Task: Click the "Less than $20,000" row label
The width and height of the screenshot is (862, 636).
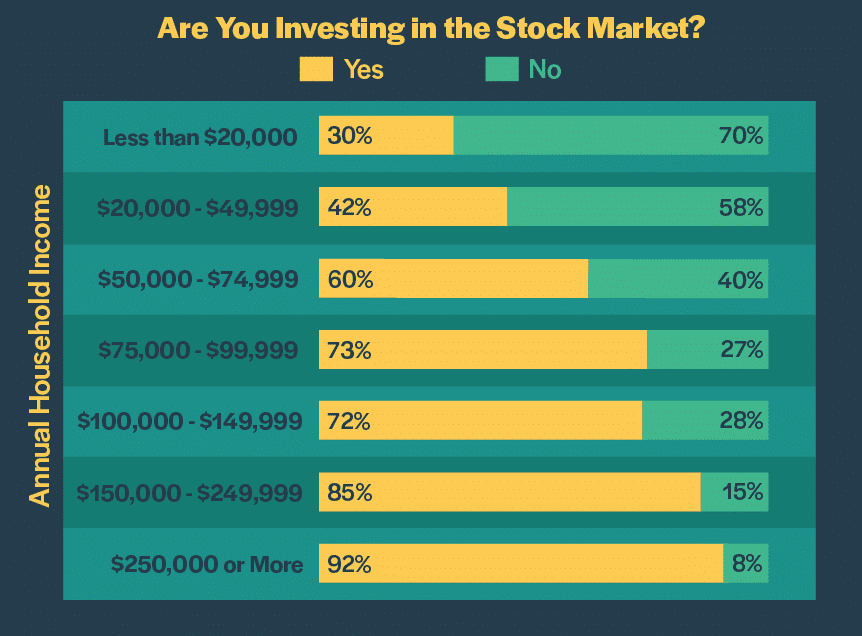Action: pyautogui.click(x=200, y=136)
